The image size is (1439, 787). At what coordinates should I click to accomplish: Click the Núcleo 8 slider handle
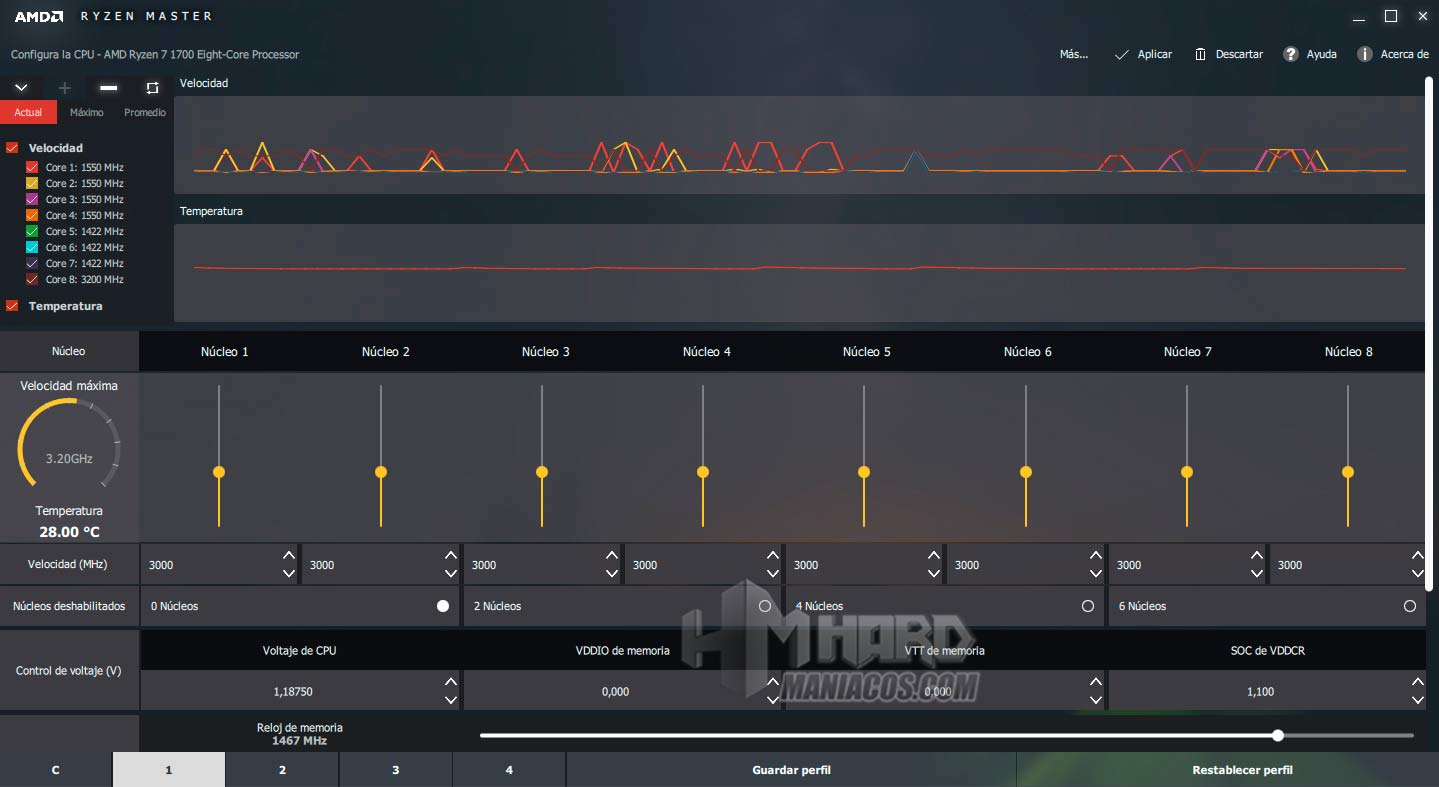click(1348, 472)
